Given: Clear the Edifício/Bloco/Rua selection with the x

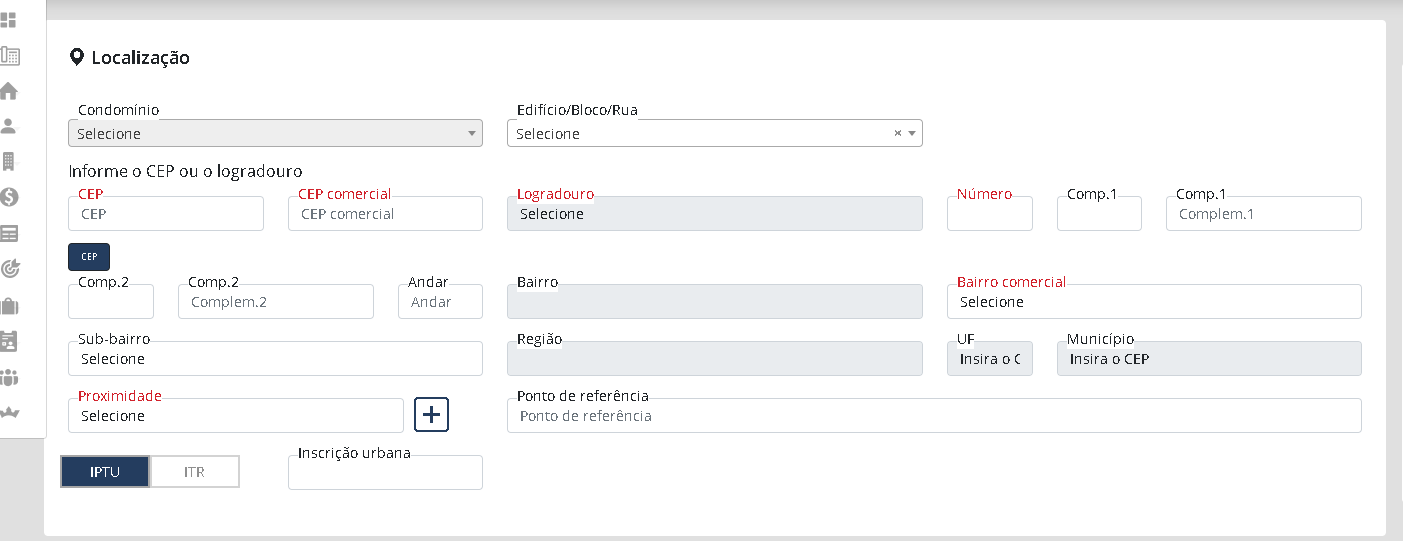Looking at the screenshot, I should point(897,133).
